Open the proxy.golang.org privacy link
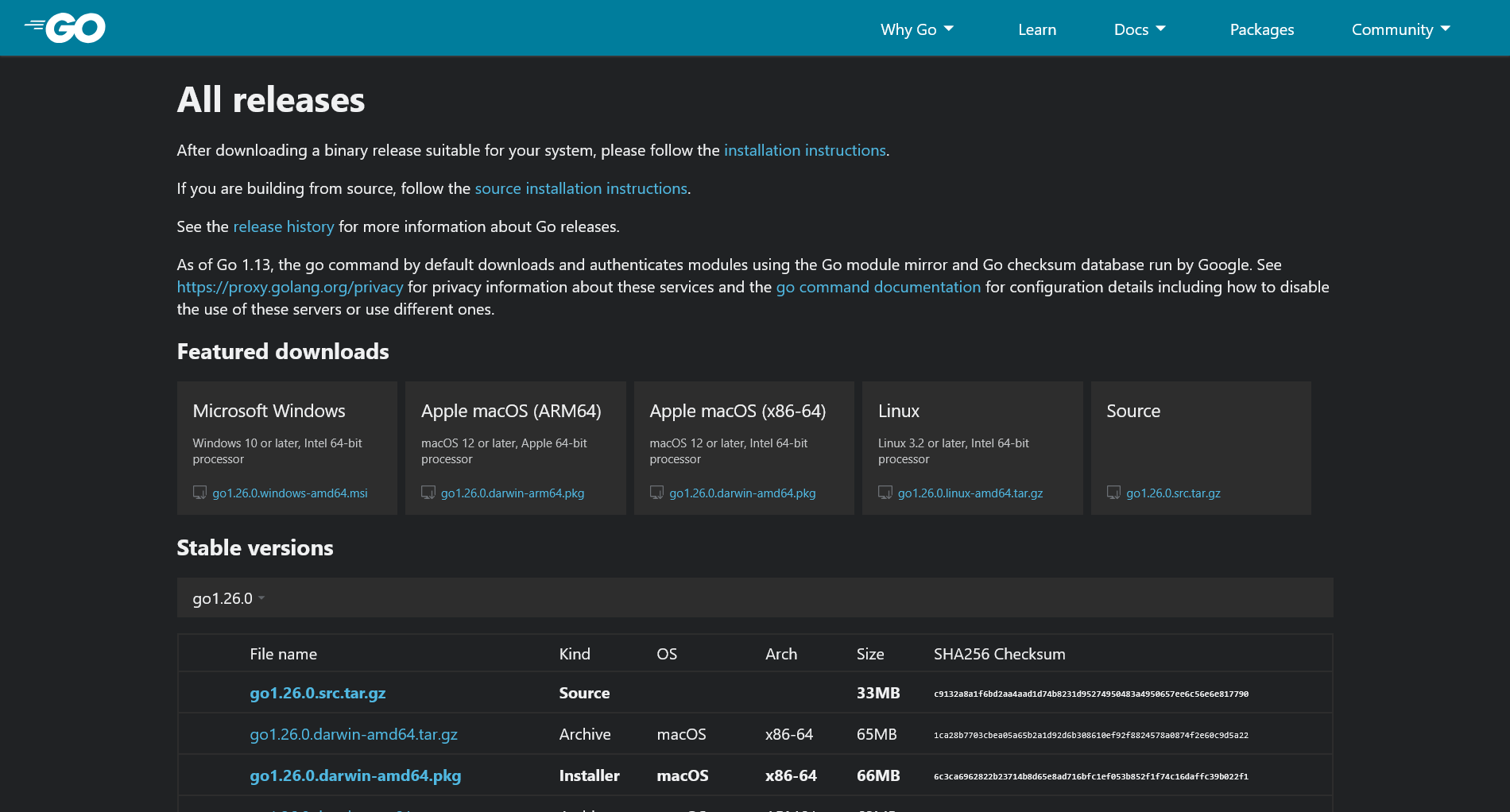 [289, 287]
